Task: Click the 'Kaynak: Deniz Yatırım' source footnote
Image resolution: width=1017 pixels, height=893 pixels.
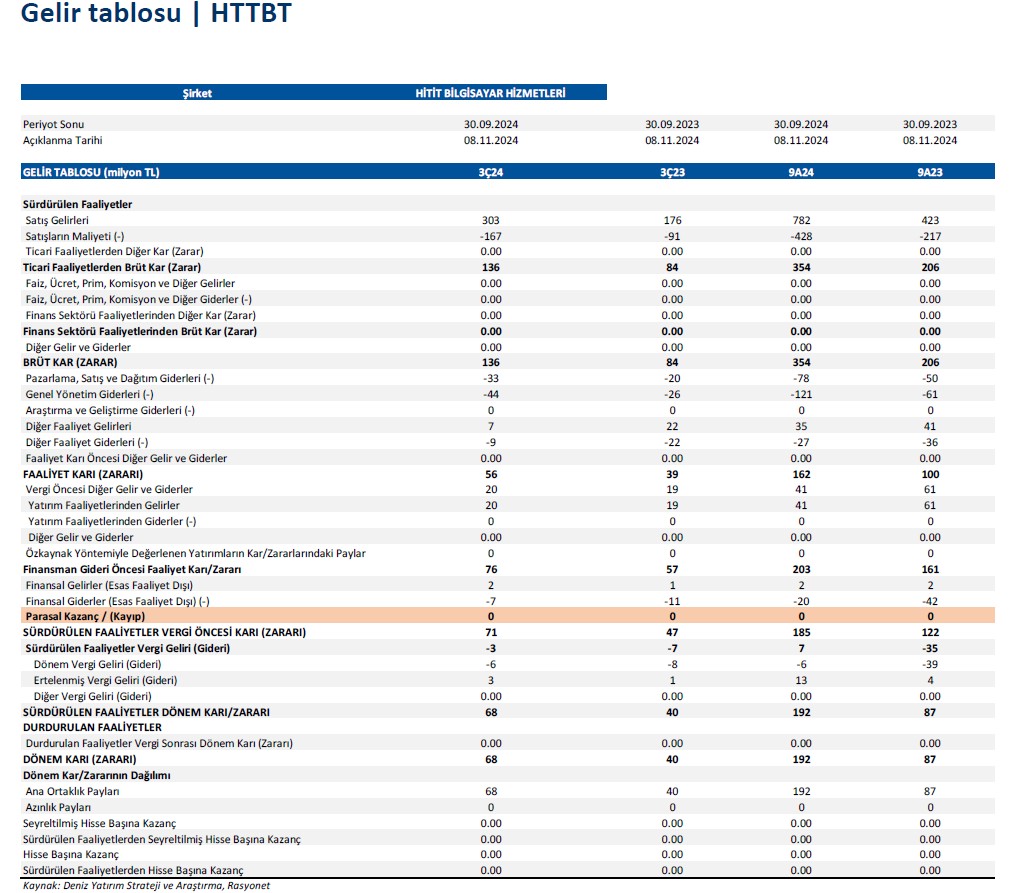Action: tap(146, 885)
